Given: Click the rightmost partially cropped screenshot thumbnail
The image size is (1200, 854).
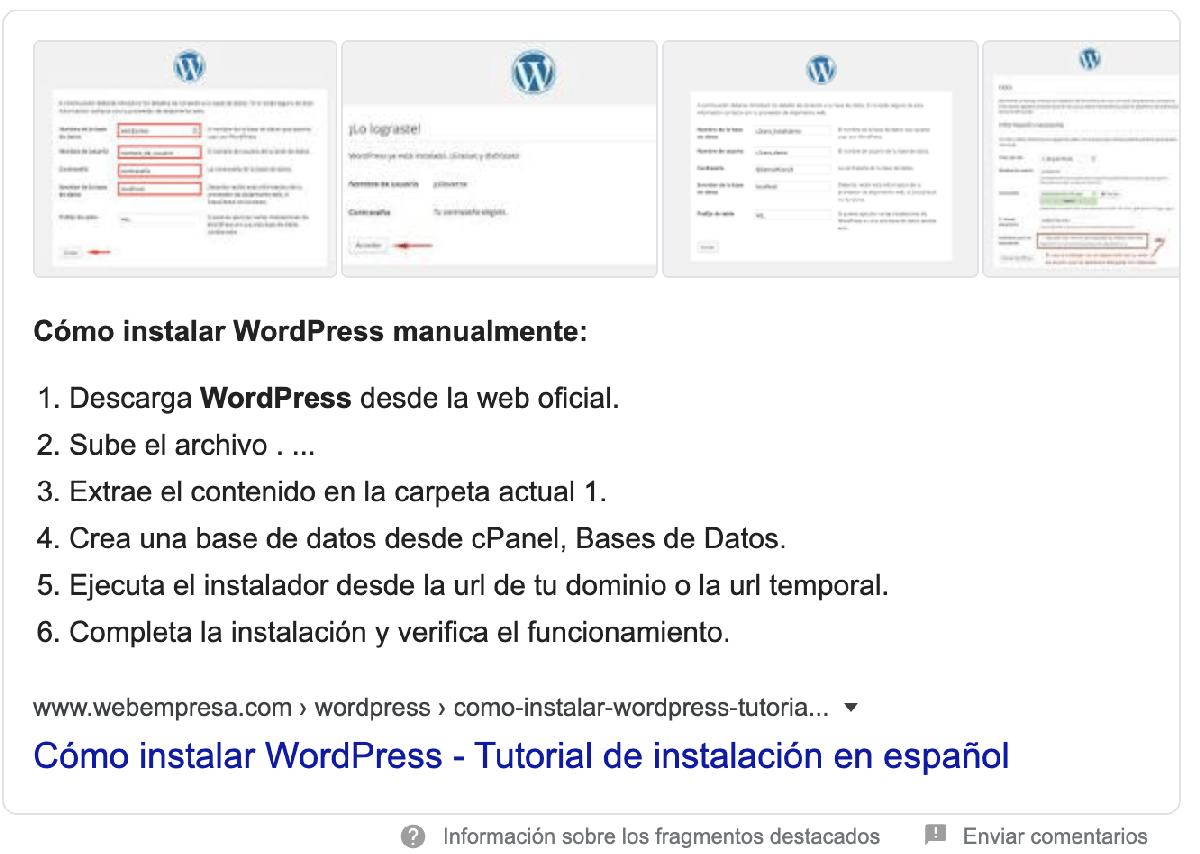Looking at the screenshot, I should tap(1085, 158).
